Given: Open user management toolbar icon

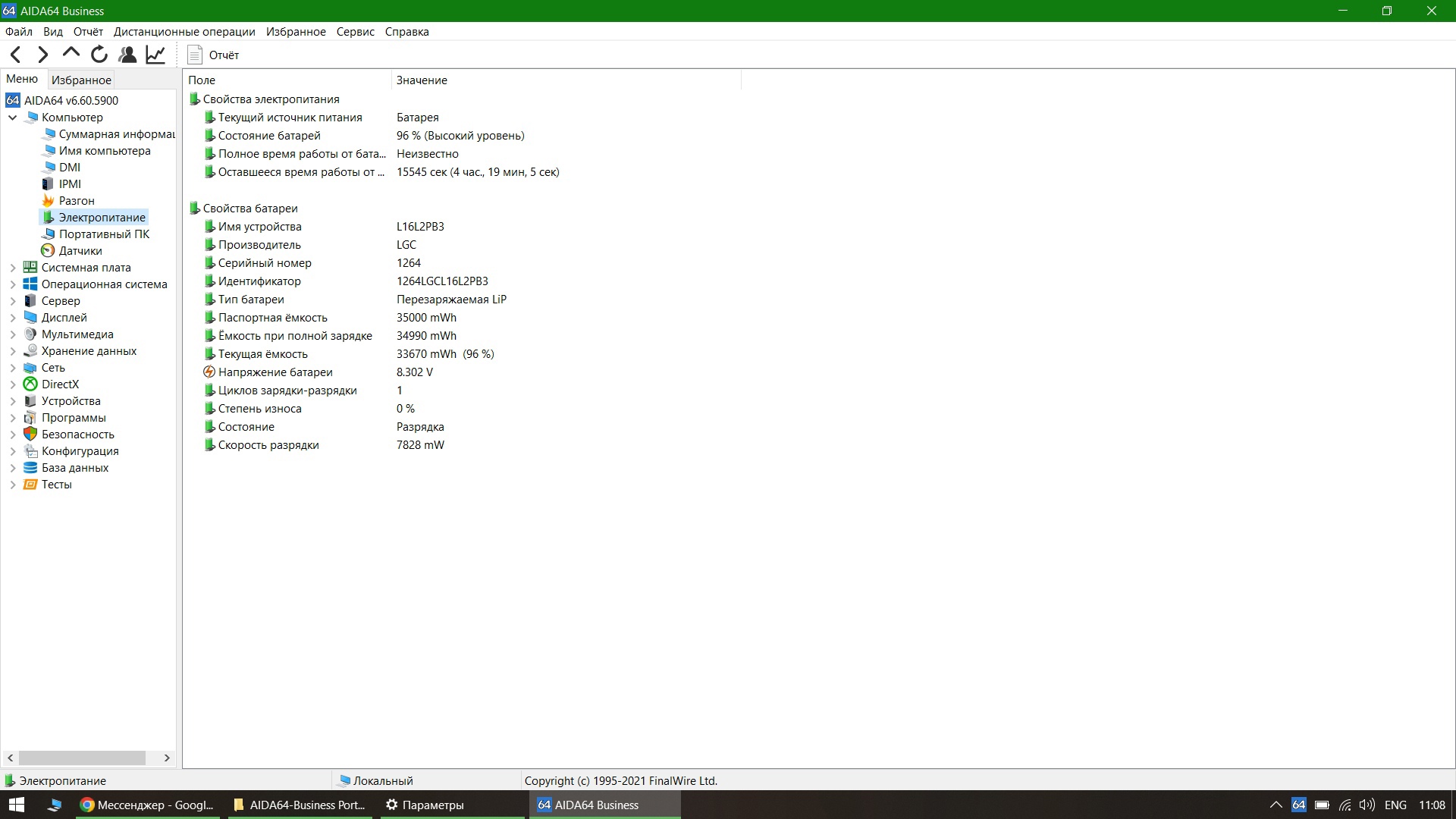Looking at the screenshot, I should point(127,55).
